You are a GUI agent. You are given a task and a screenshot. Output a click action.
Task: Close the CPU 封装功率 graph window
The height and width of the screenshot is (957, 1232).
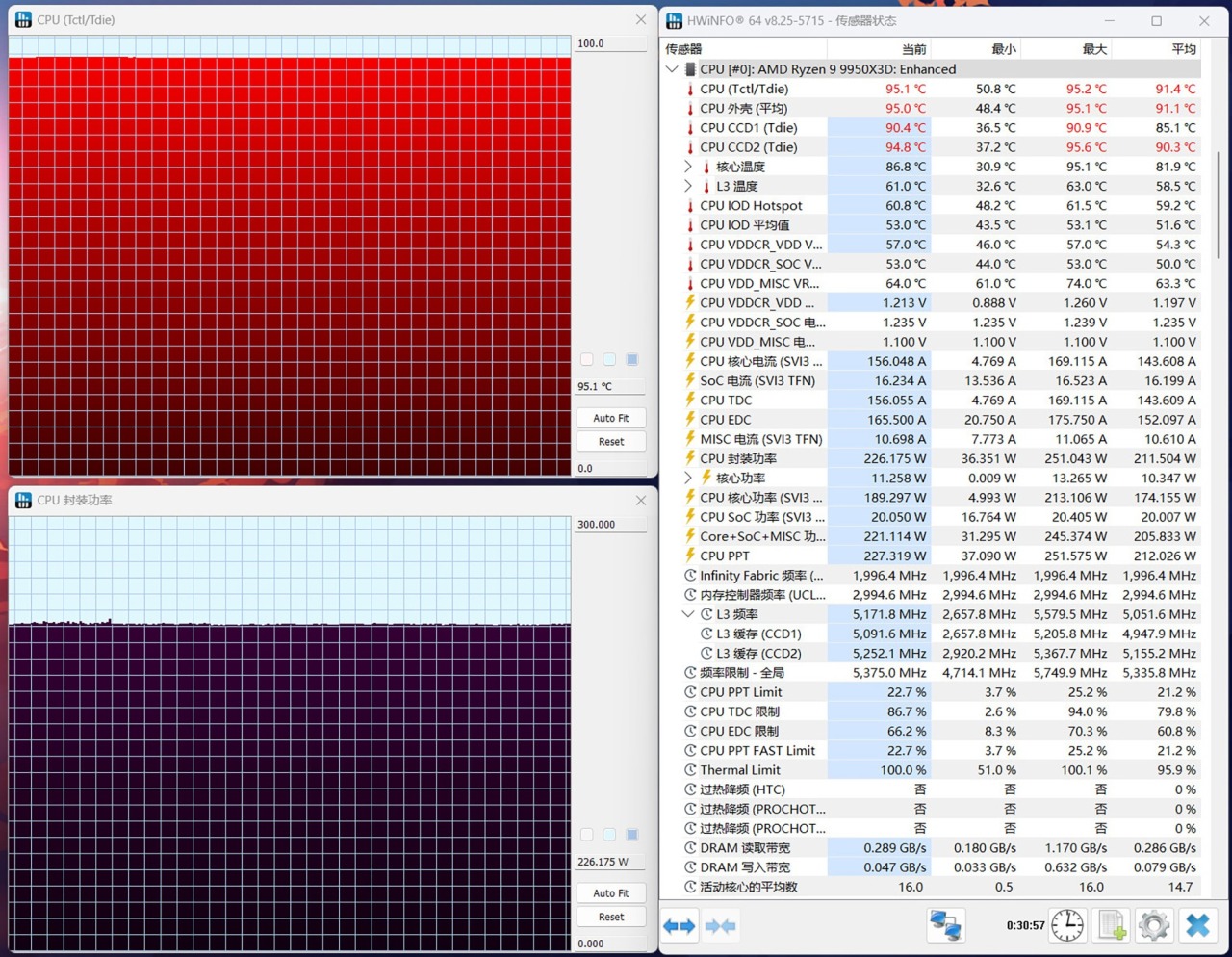point(640,500)
